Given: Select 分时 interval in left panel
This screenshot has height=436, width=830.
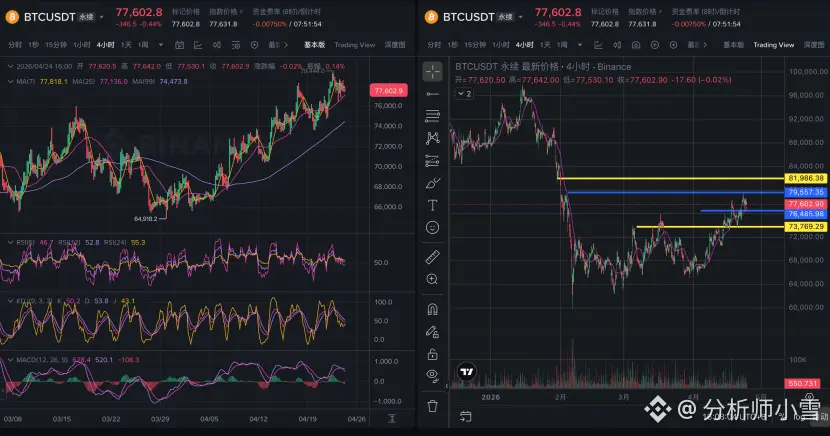Looking at the screenshot, I should click(x=15, y=45).
